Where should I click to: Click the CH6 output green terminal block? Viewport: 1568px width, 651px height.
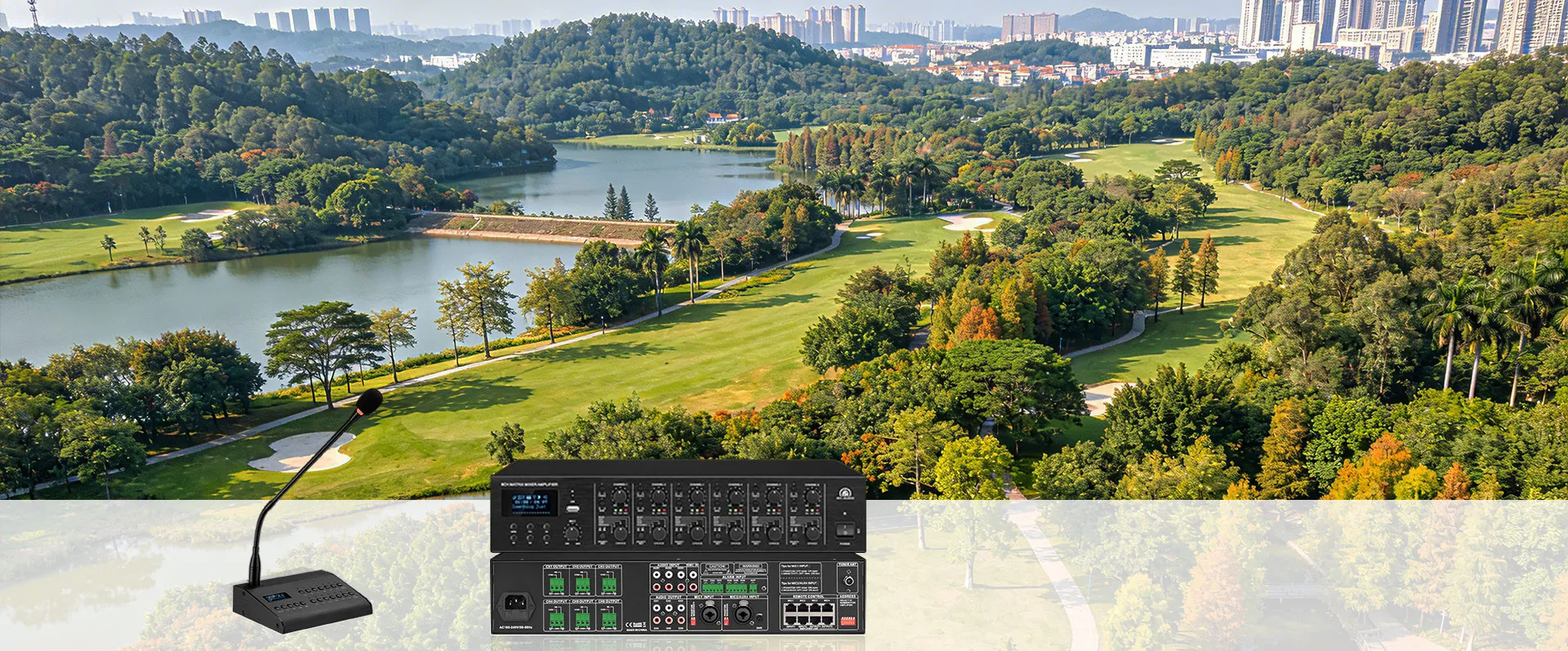pyautogui.click(x=608, y=618)
